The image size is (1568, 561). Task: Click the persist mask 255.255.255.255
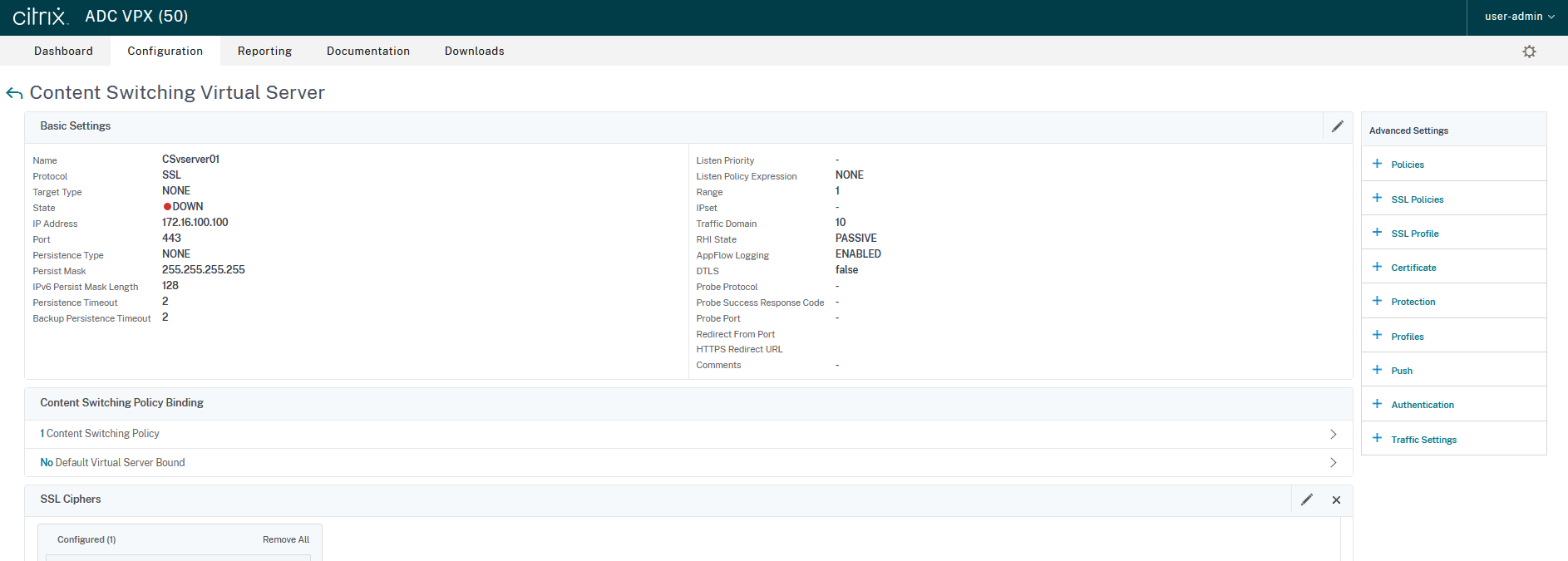203,269
